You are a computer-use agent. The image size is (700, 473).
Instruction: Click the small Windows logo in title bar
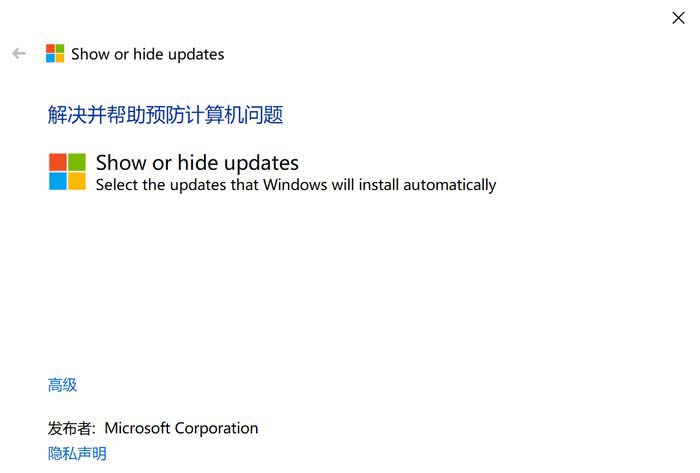(x=55, y=54)
